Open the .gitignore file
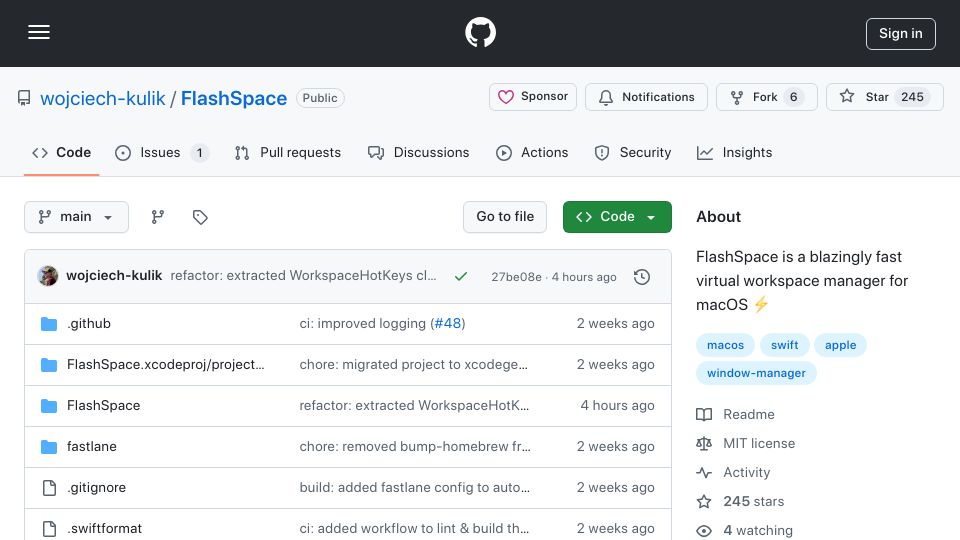Screen dimensions: 960x540 pyautogui.click(x=97, y=487)
